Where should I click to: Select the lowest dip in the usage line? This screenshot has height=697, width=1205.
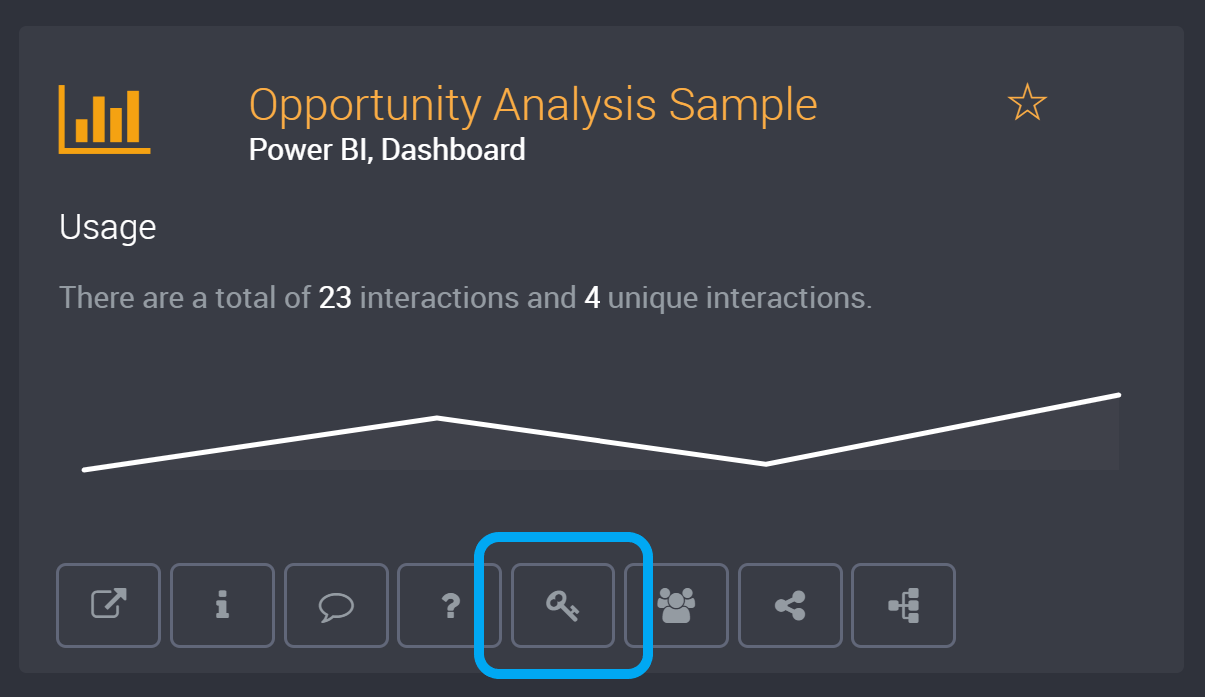click(x=765, y=464)
